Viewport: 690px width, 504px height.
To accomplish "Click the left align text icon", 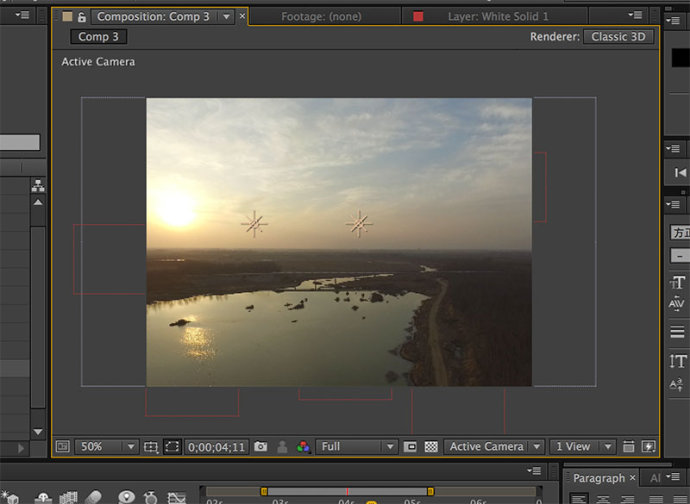I will [x=579, y=499].
